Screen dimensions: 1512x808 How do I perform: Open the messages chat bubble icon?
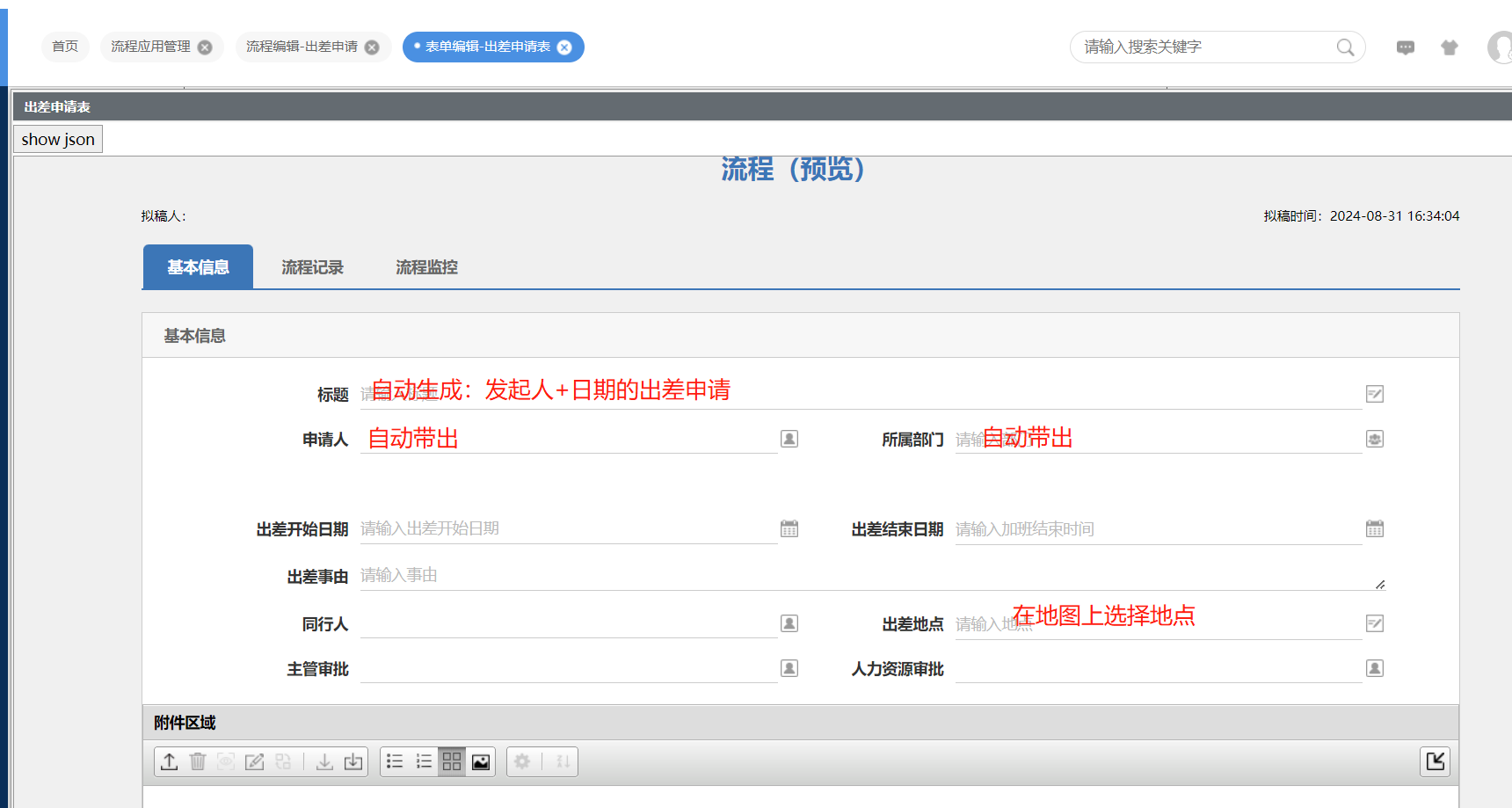point(1406,47)
